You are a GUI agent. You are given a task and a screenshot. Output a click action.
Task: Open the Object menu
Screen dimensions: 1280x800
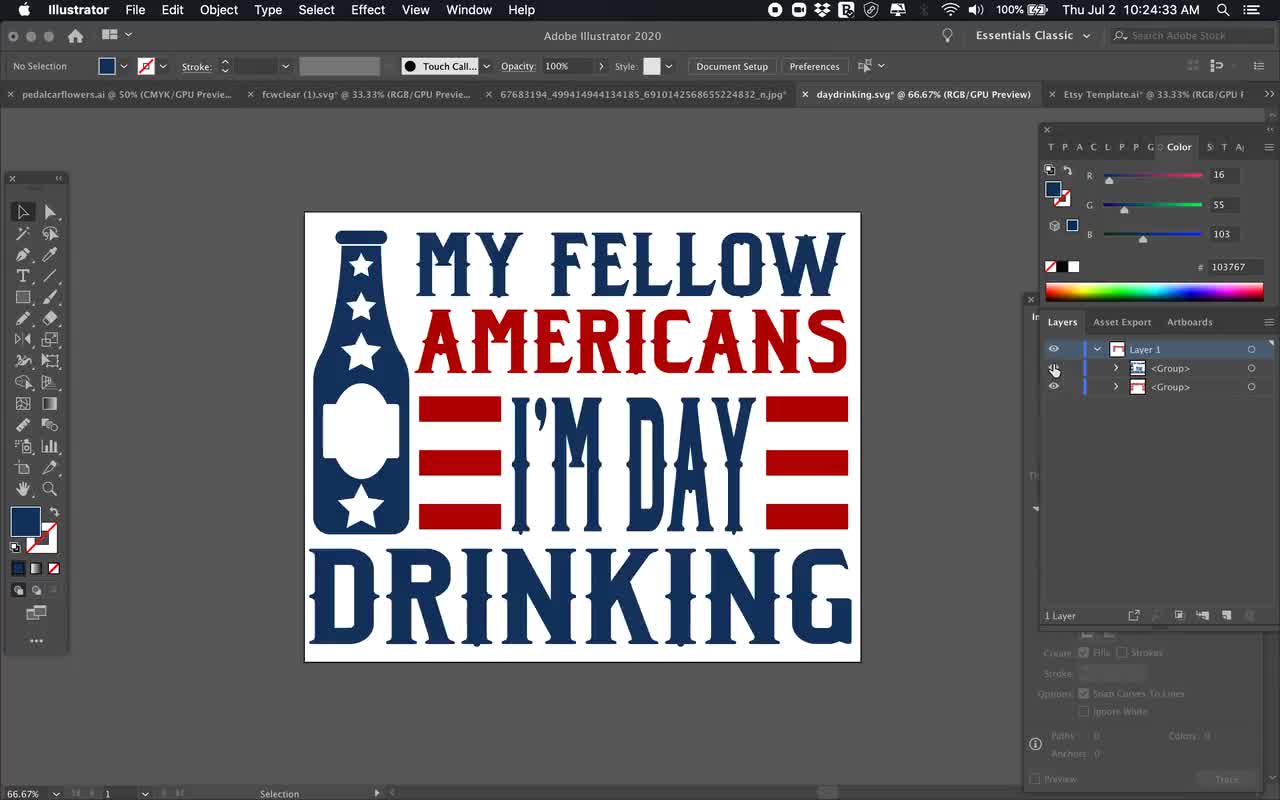click(218, 10)
